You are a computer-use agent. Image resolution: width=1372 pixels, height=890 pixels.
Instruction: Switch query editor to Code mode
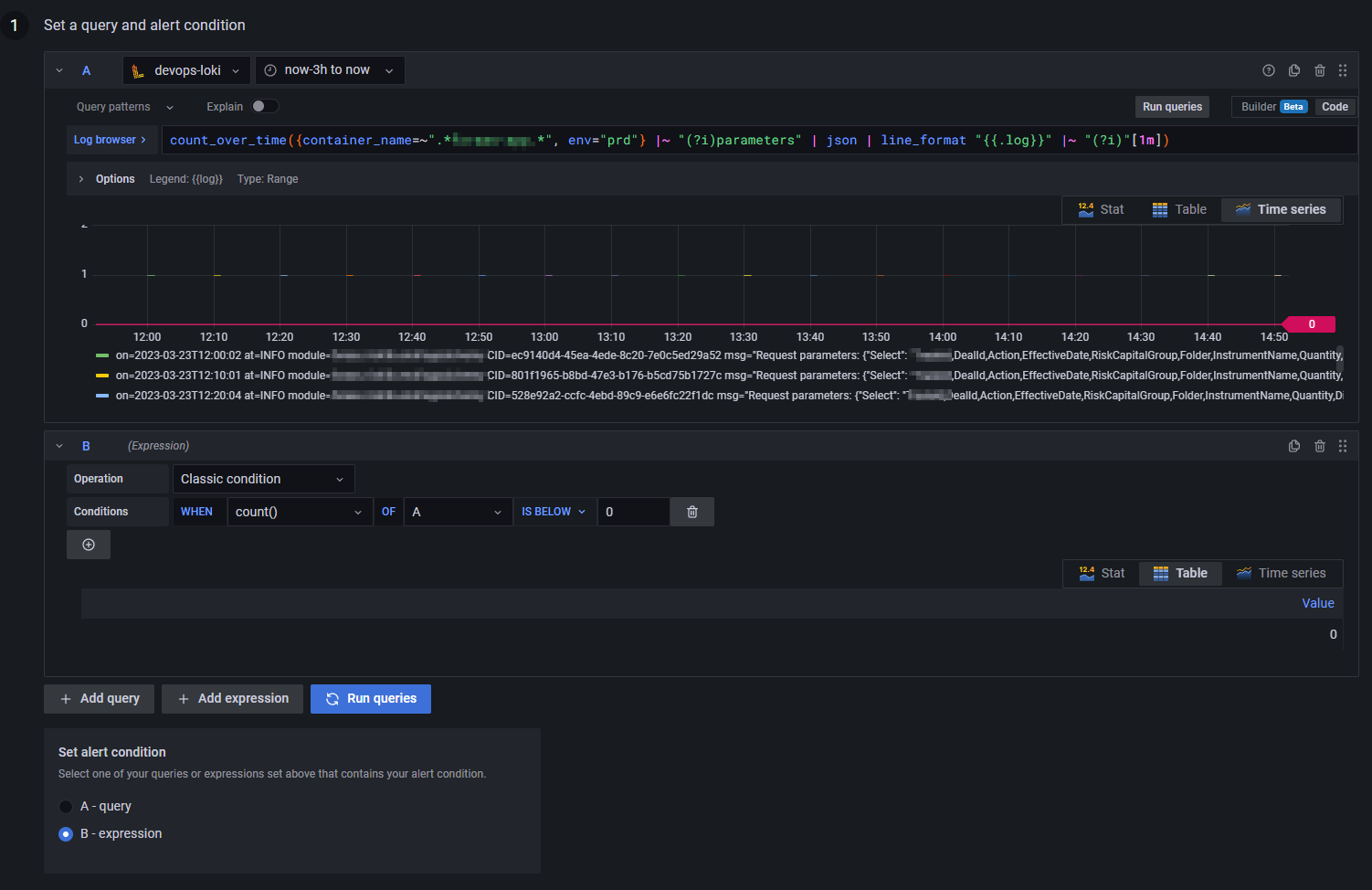[1335, 107]
